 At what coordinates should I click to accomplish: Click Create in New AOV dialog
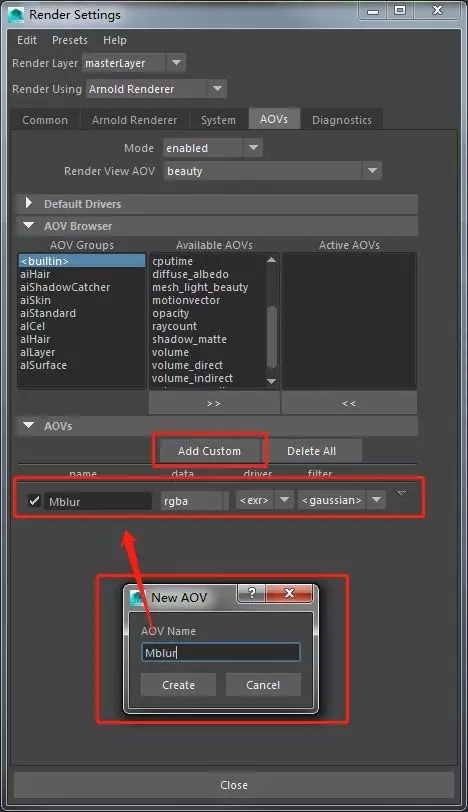click(x=178, y=685)
